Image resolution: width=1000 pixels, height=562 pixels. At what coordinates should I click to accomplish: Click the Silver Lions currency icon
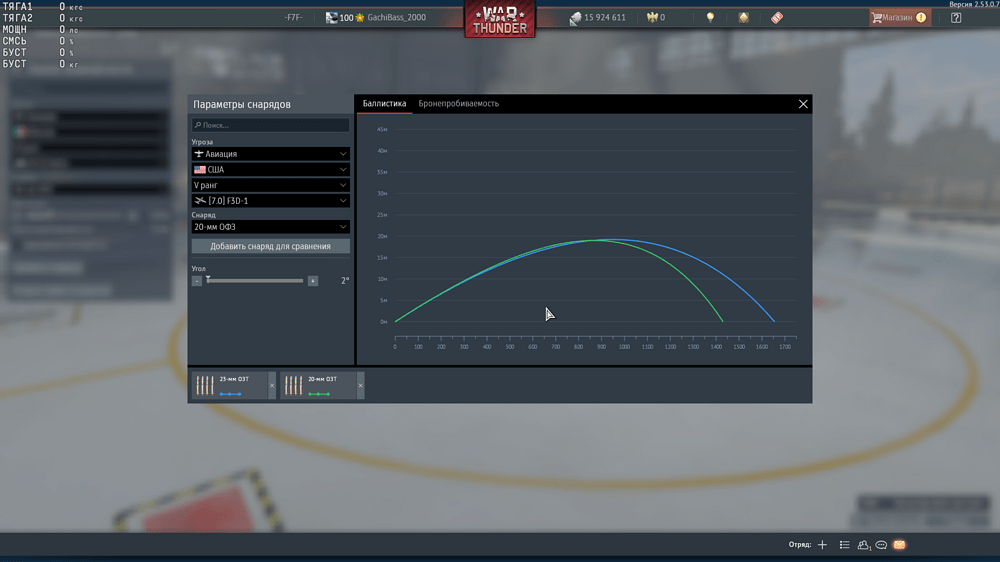(x=576, y=18)
